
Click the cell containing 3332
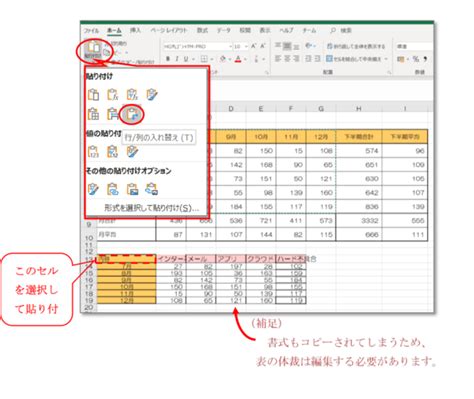[359, 221]
